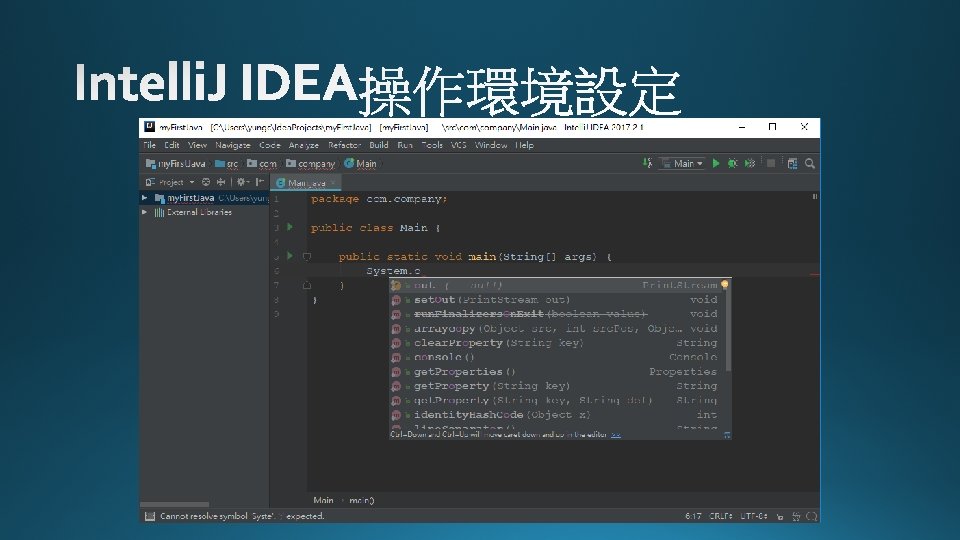This screenshot has width=960, height=540.
Task: Click the company package breadcrumb
Action: pyautogui.click(x=310, y=163)
